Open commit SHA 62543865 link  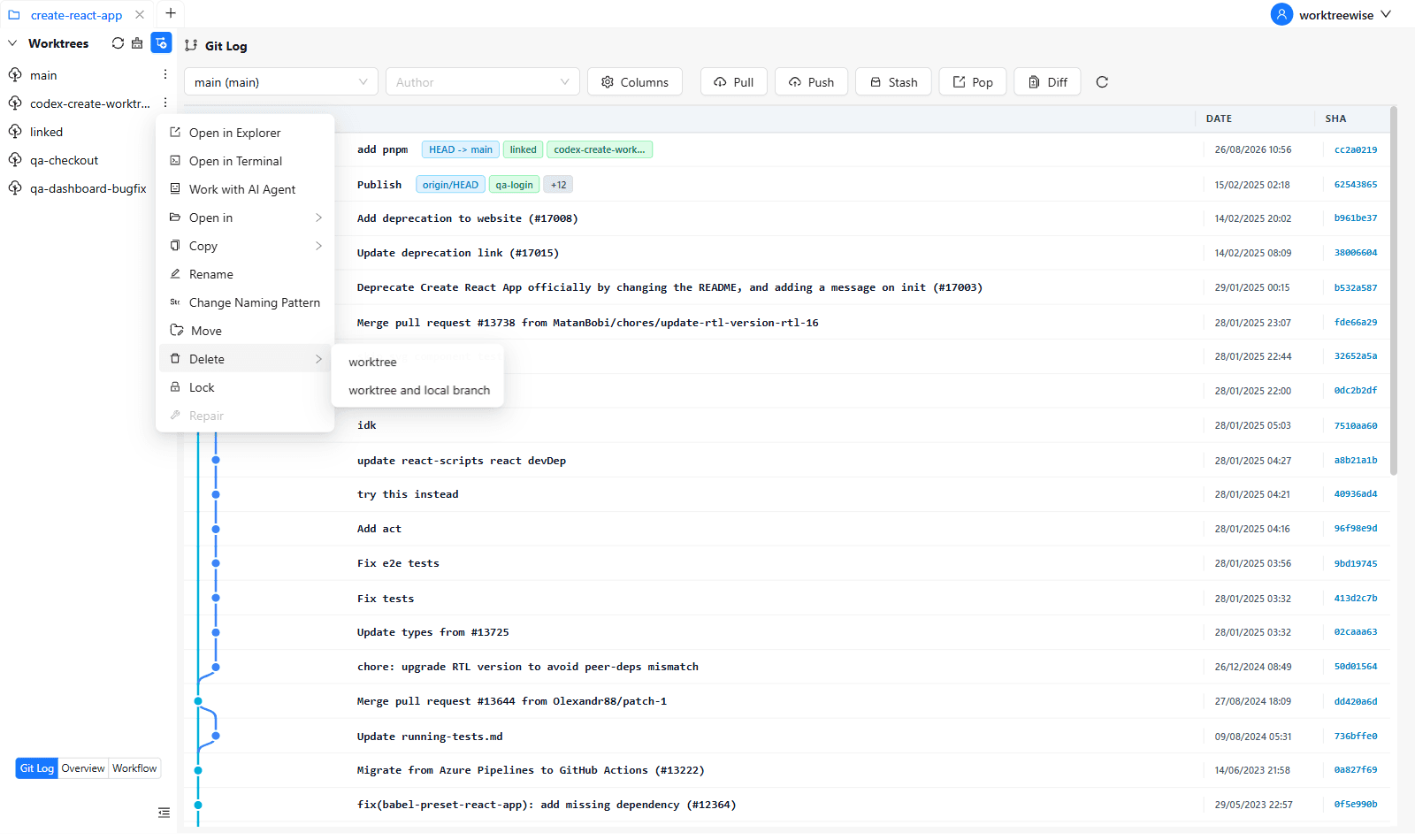[x=1355, y=185]
